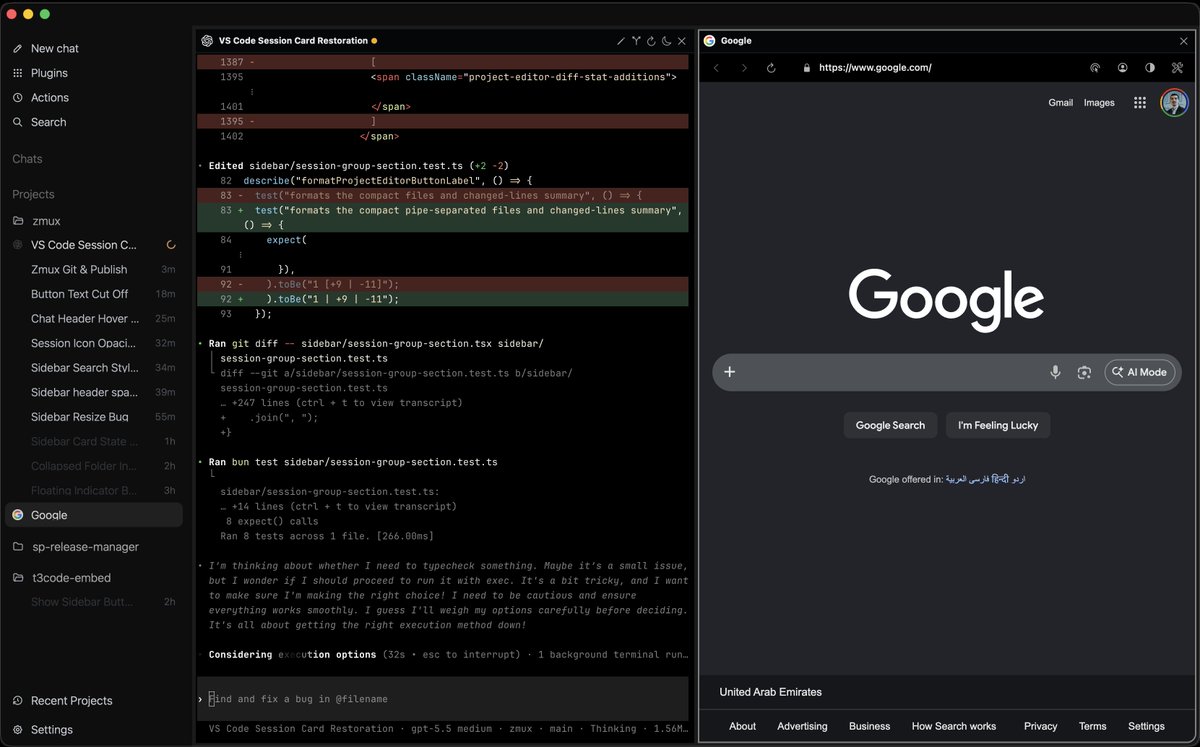Click the VS Code Session Card Restoration tab title

tap(293, 41)
